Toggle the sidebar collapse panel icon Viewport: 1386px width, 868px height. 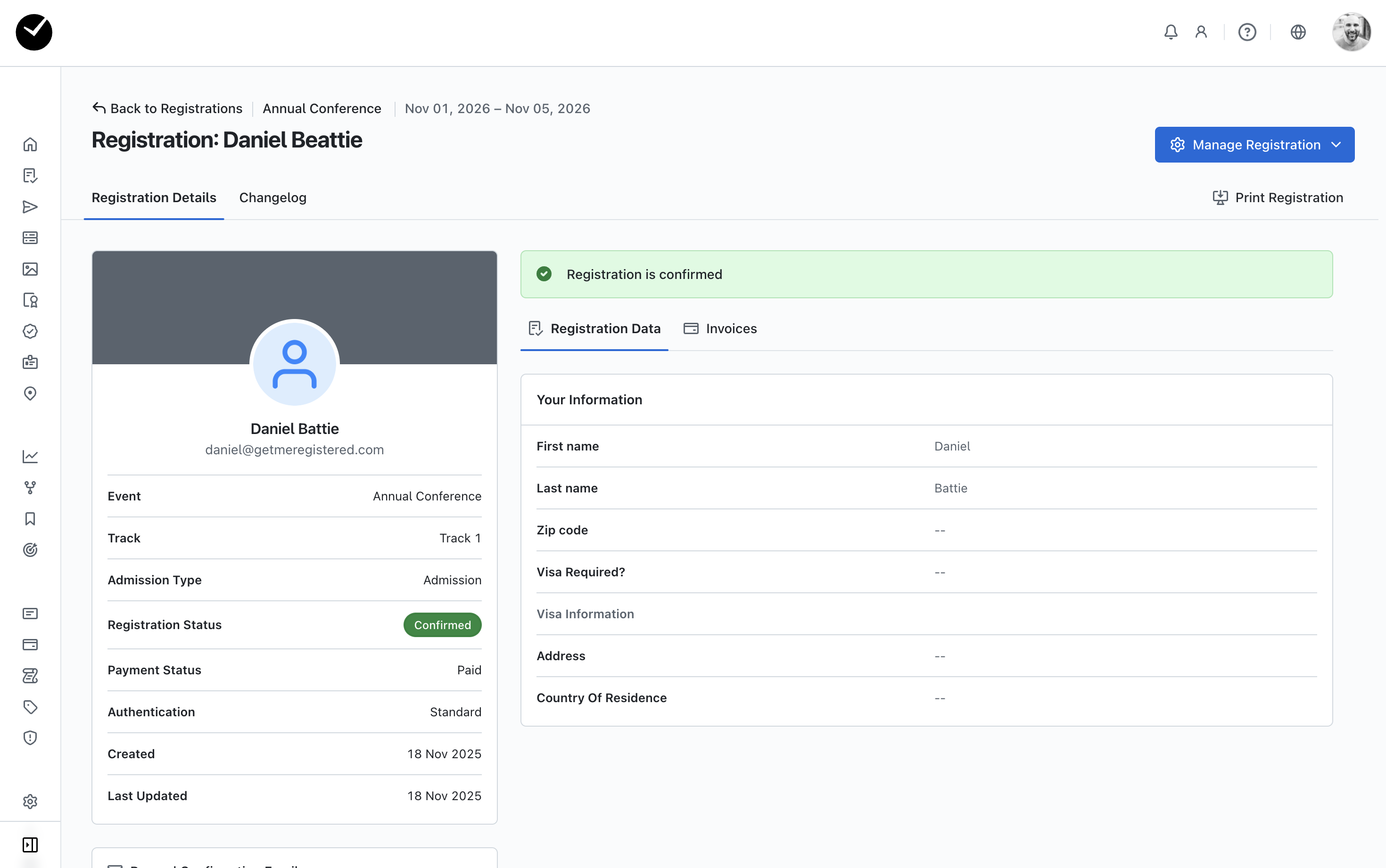coord(30,844)
